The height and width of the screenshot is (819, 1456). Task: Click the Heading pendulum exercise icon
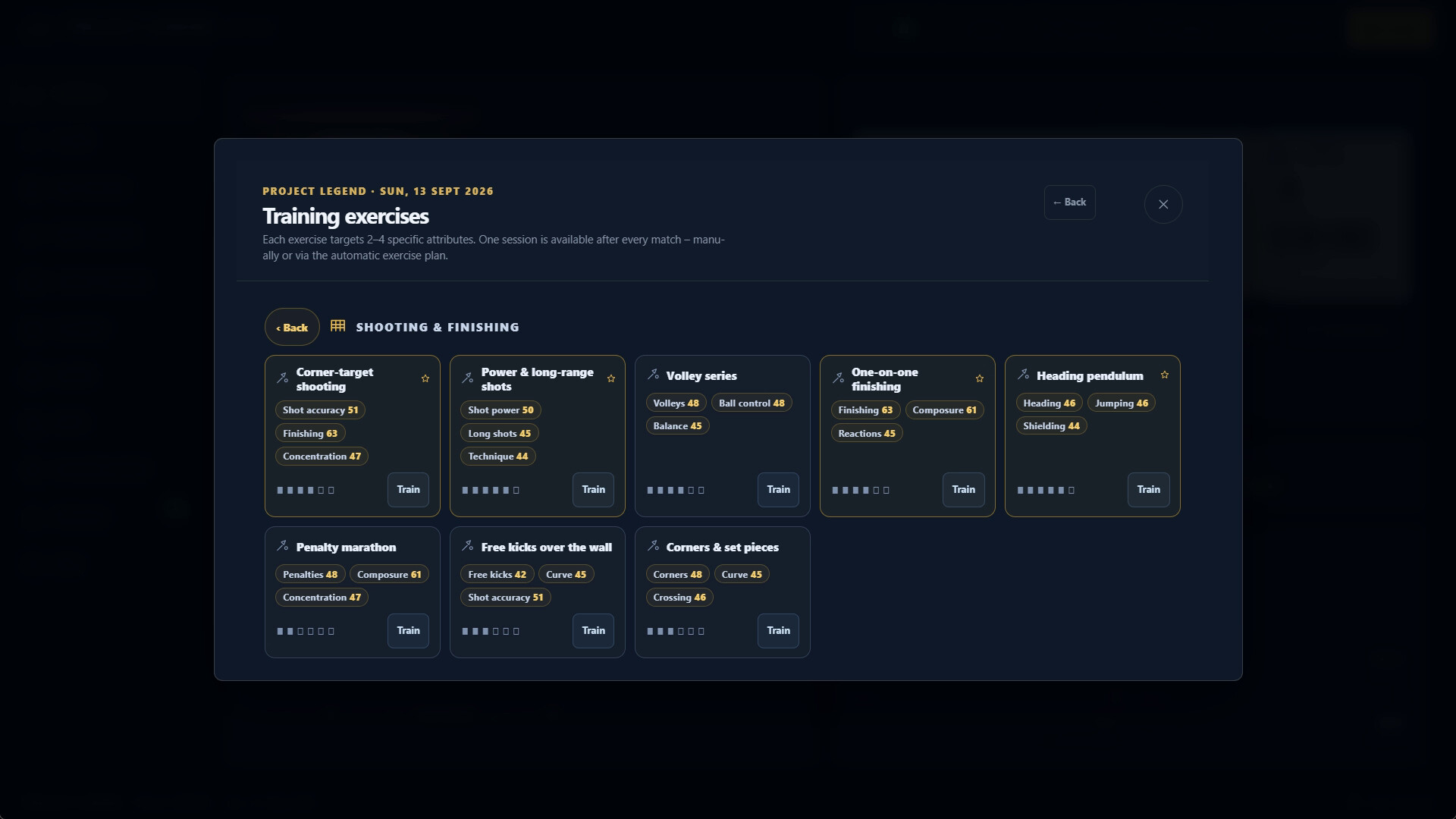(x=1023, y=375)
